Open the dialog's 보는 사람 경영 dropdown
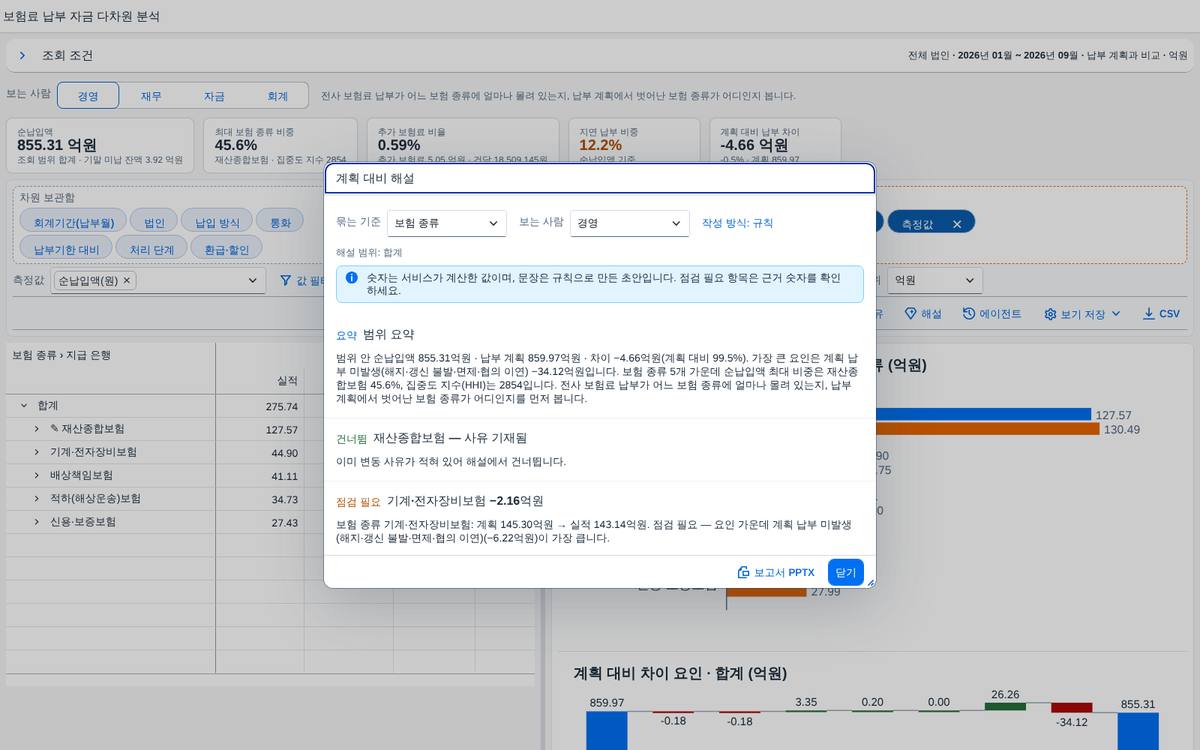1200x750 pixels. (x=630, y=223)
